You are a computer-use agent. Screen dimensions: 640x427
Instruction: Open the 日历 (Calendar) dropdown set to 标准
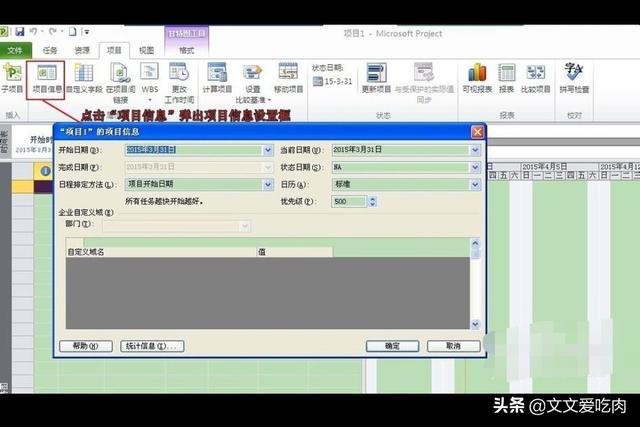click(475, 184)
